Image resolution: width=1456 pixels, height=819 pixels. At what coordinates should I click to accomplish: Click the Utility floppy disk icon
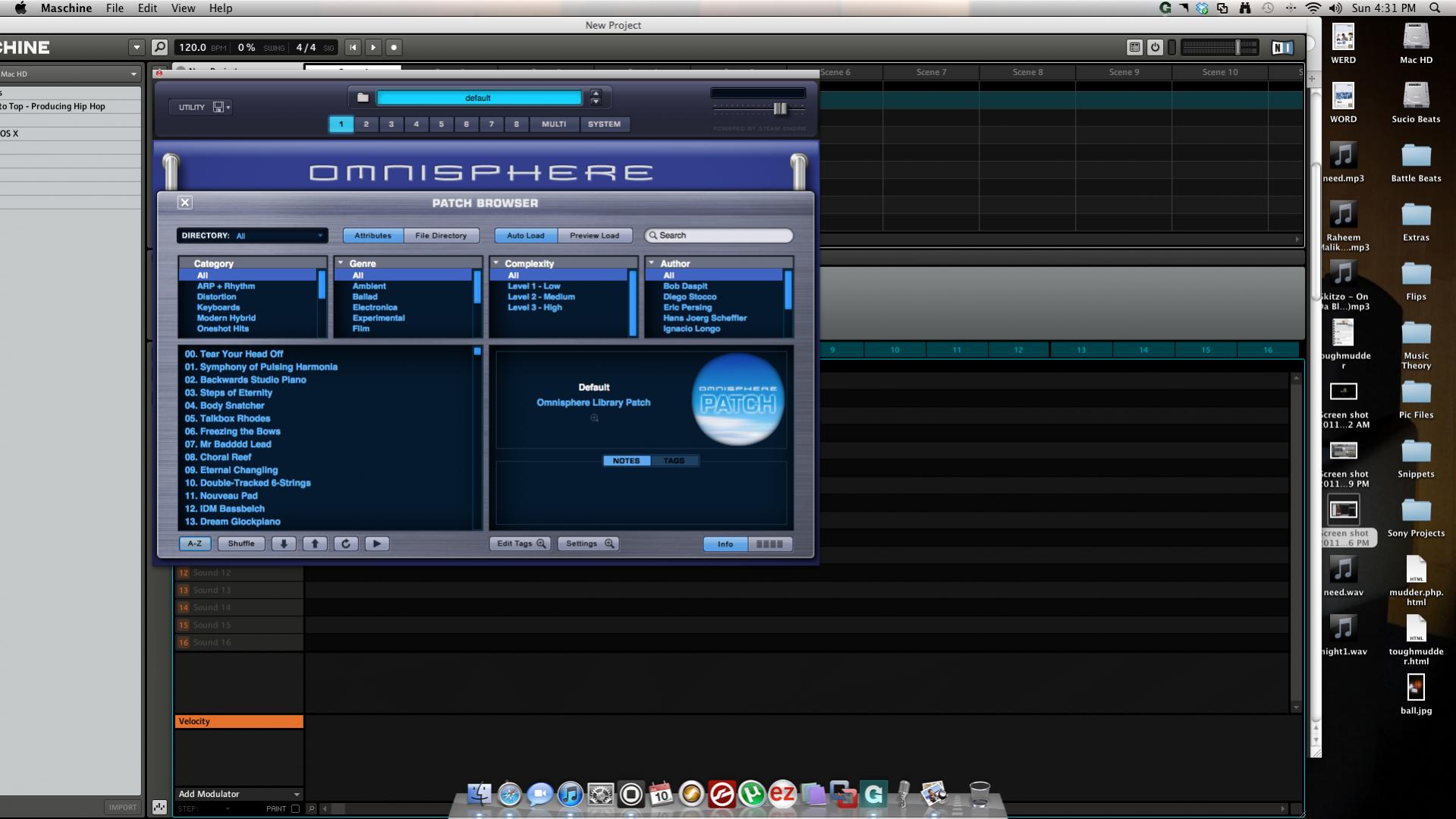click(218, 107)
